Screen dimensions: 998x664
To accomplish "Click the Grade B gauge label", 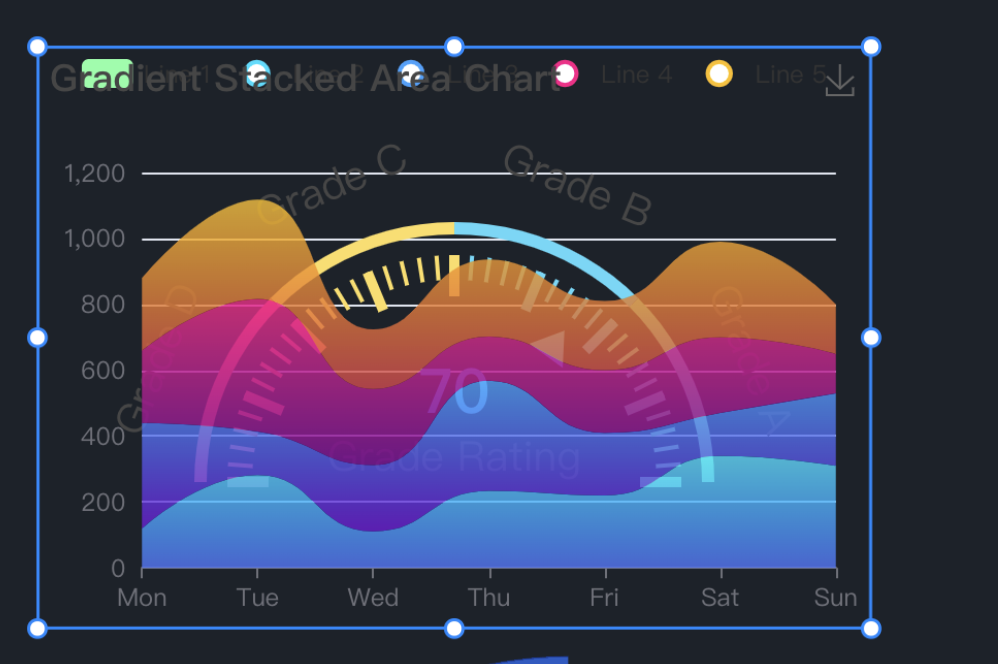I will click(x=577, y=185).
